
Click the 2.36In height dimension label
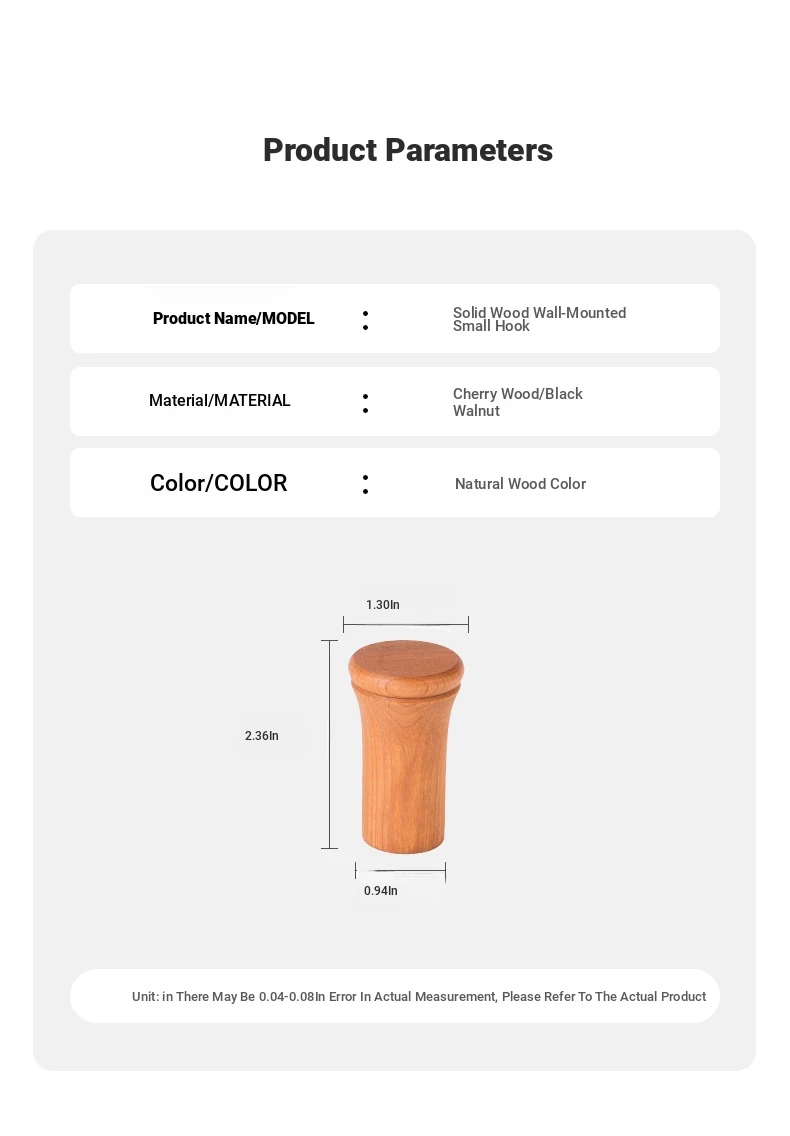[x=262, y=735]
